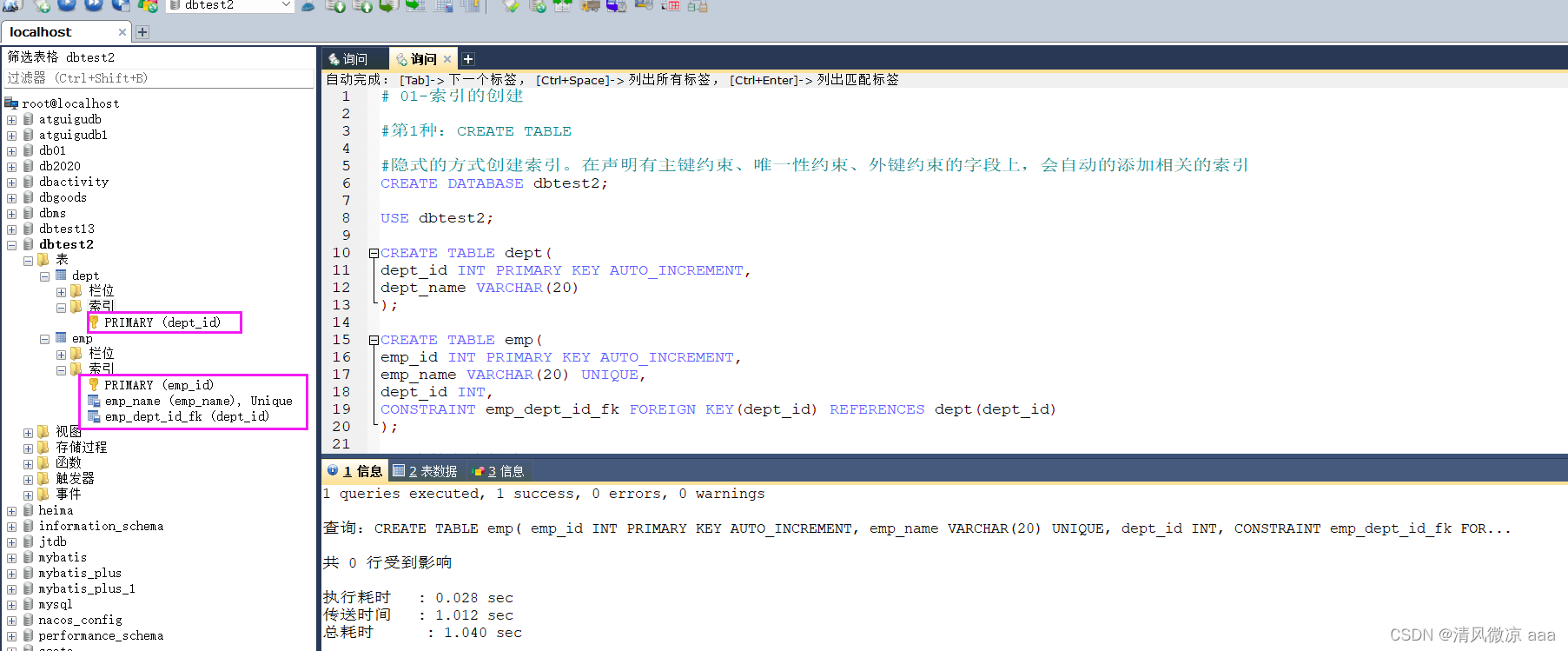Expand the 函数 folder node
The height and width of the screenshot is (651, 1568).
28,464
